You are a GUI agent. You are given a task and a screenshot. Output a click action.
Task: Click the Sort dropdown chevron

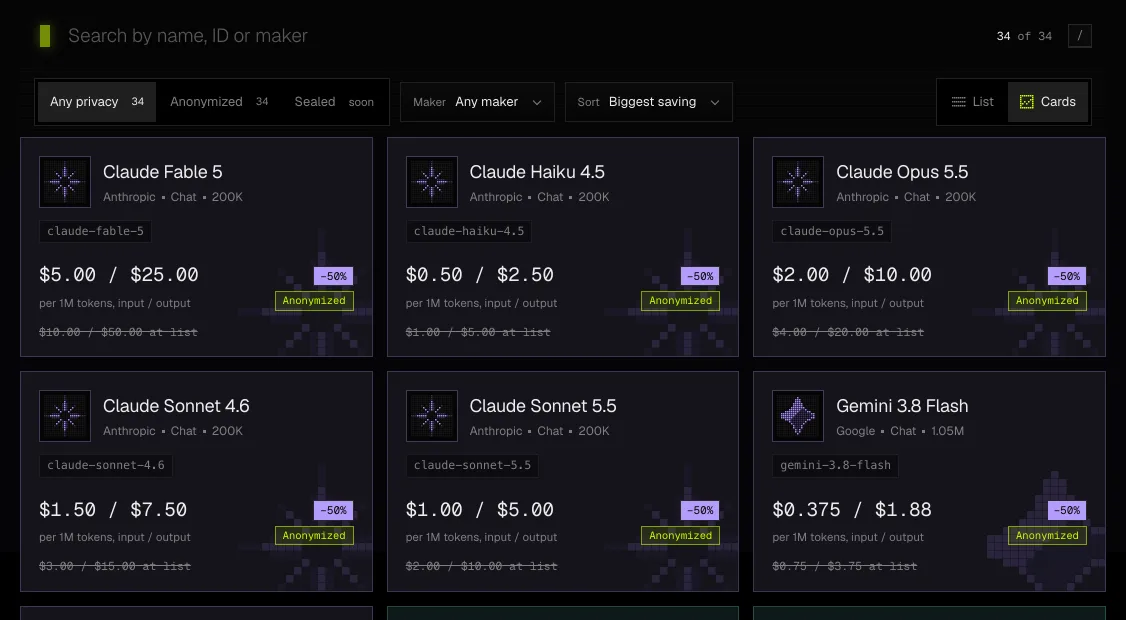(x=715, y=103)
